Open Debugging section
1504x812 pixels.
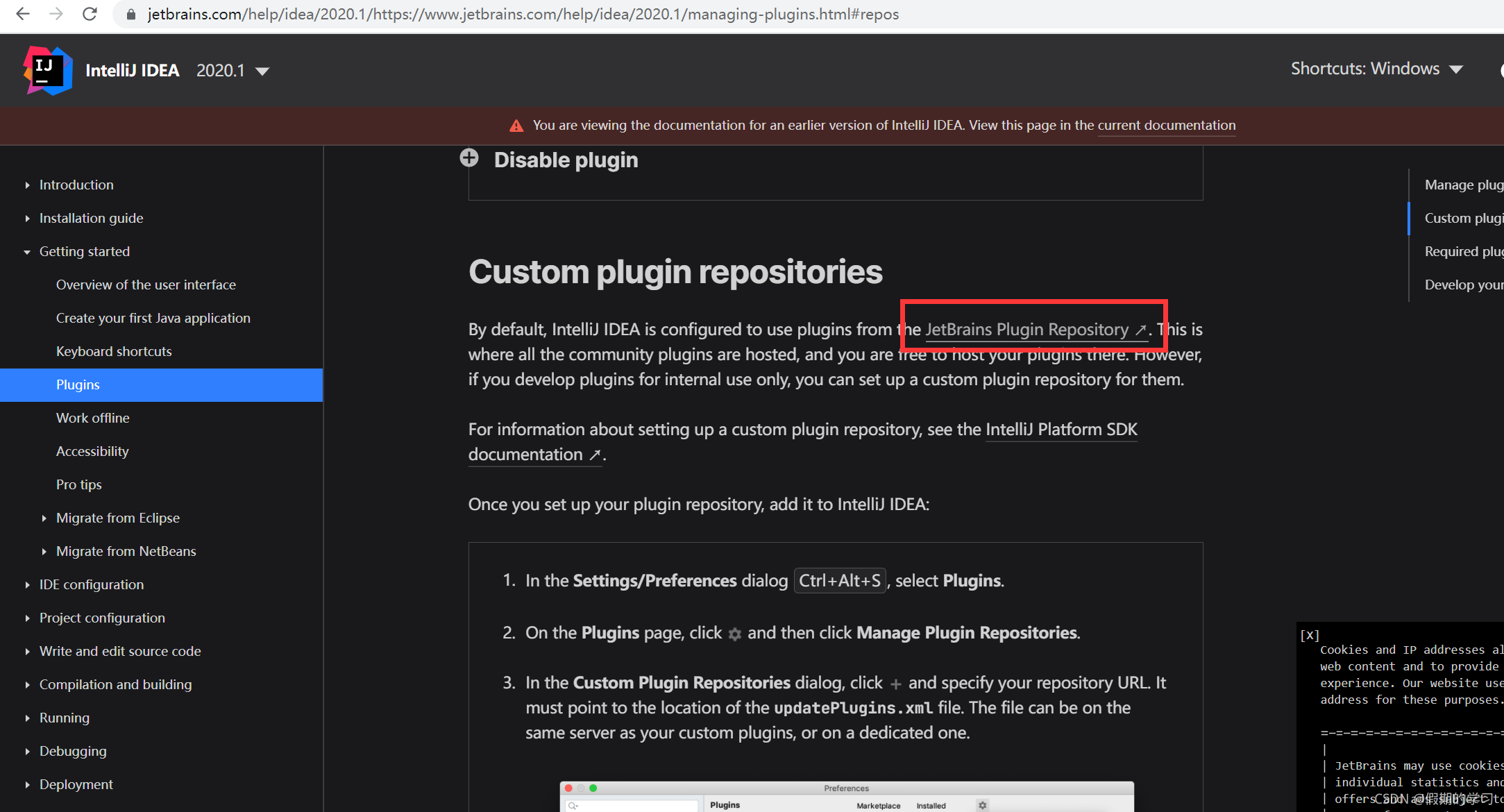(73, 751)
